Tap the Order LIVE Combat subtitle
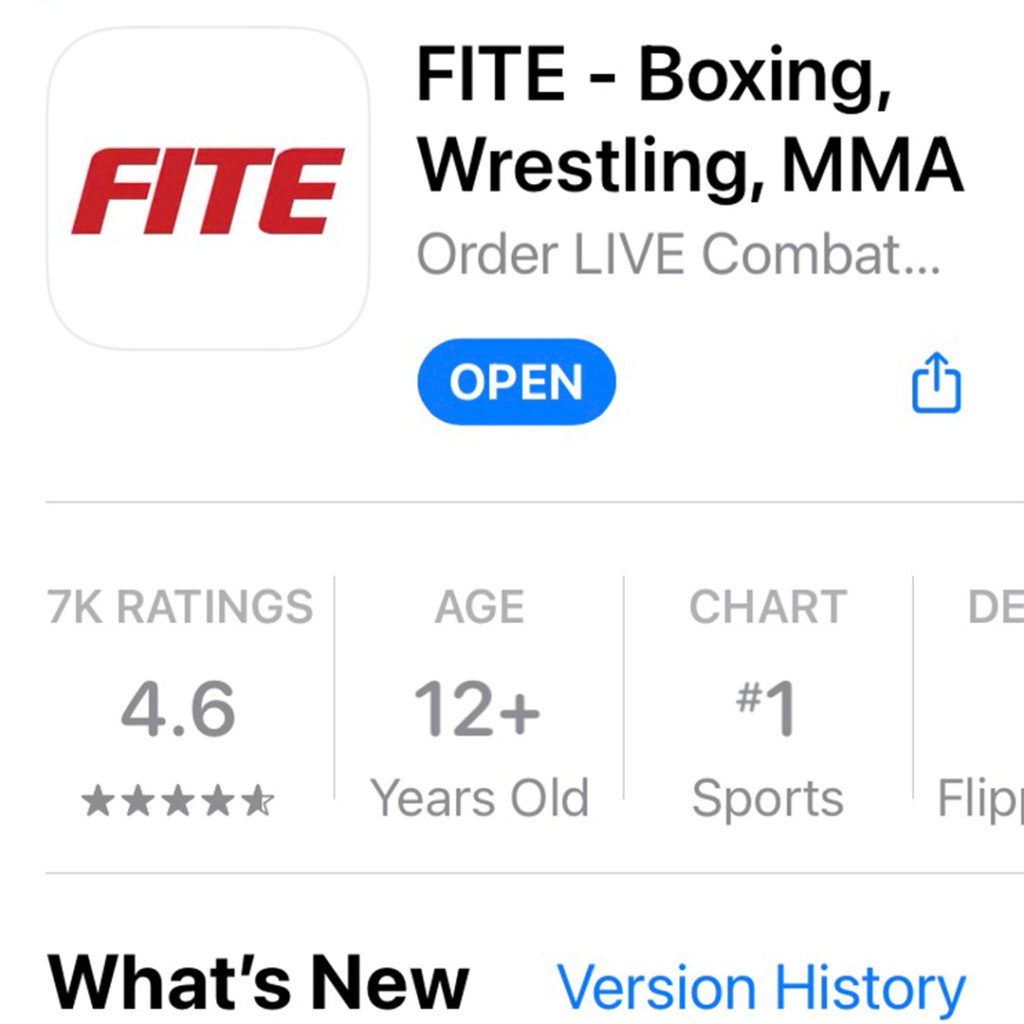Viewport: 1024px width, 1024px height. [x=678, y=253]
